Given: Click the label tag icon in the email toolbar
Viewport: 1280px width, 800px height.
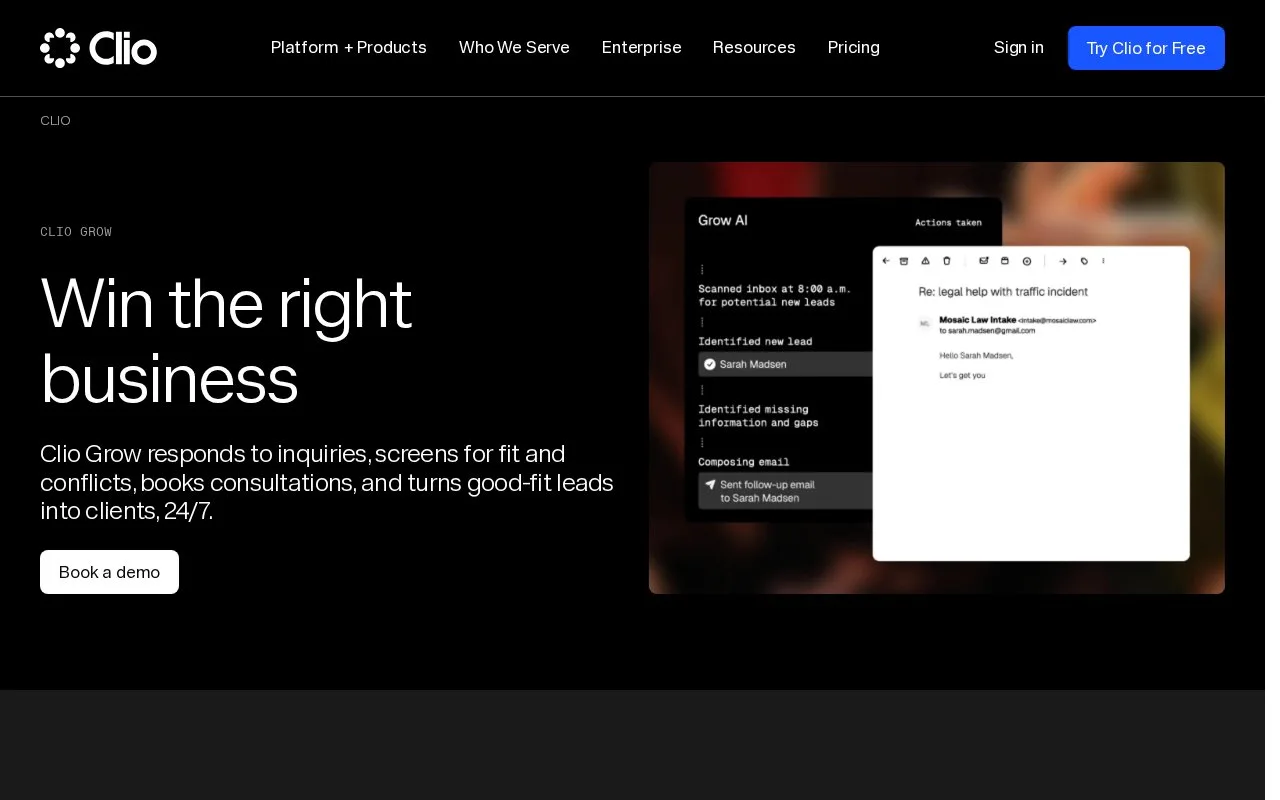Looking at the screenshot, I should pyautogui.click(x=1084, y=262).
